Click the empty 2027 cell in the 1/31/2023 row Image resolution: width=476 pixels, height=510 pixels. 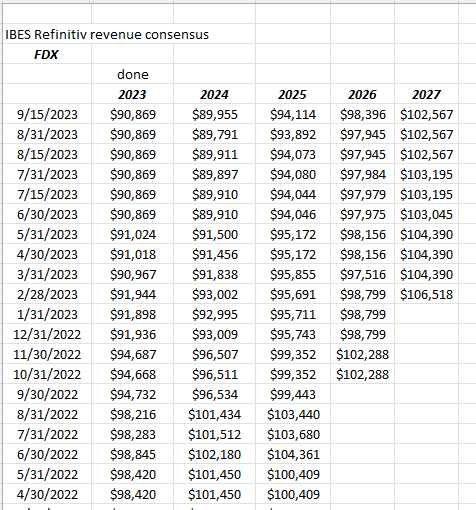coord(427,314)
